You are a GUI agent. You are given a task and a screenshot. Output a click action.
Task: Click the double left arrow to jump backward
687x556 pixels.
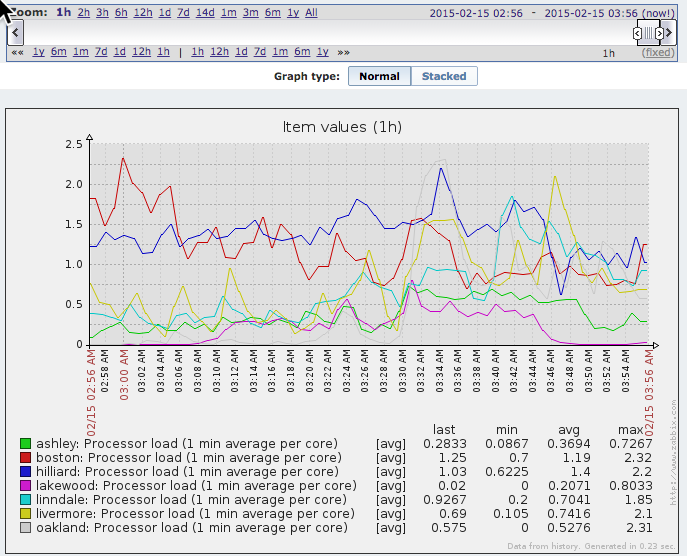[17, 52]
